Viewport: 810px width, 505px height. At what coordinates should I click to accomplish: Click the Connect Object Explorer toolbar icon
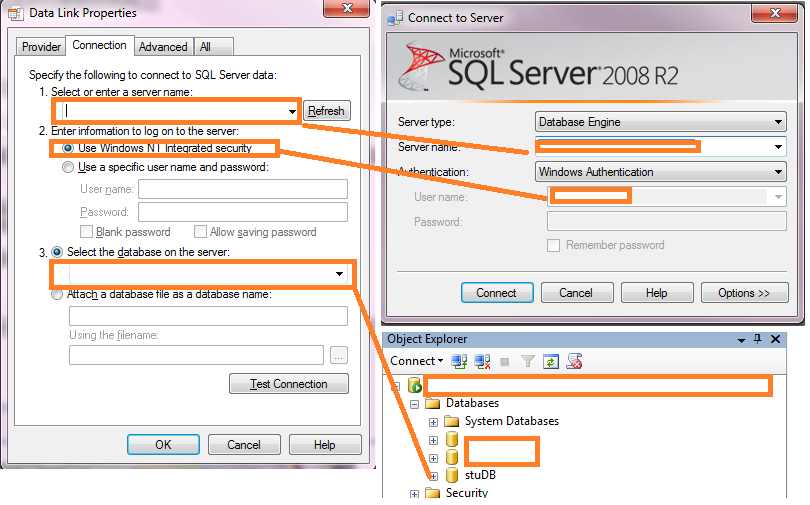pyautogui.click(x=459, y=361)
